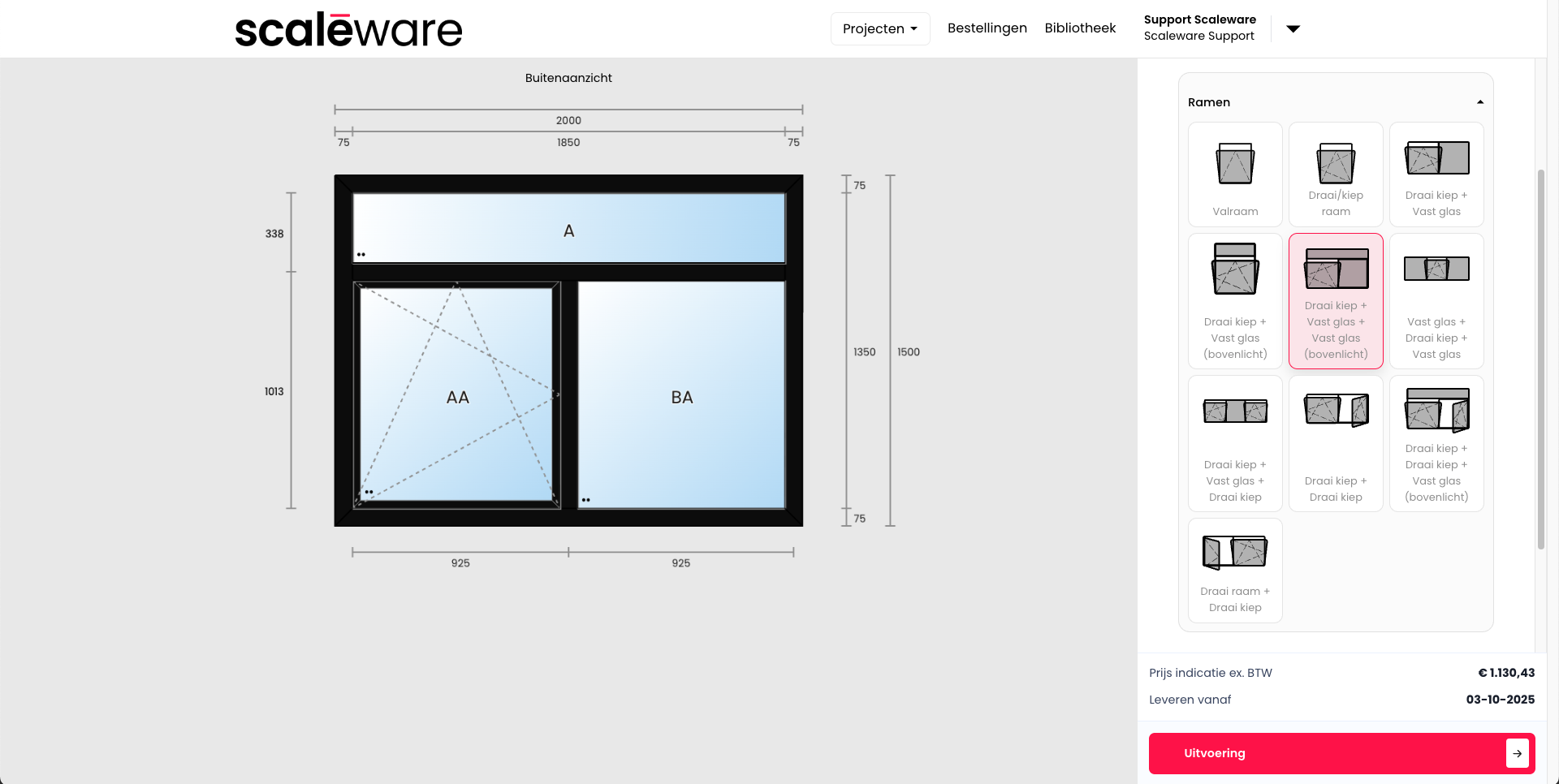Viewport: 1559px width, 784px height.
Task: Go to Bestellingen
Action: (x=987, y=28)
